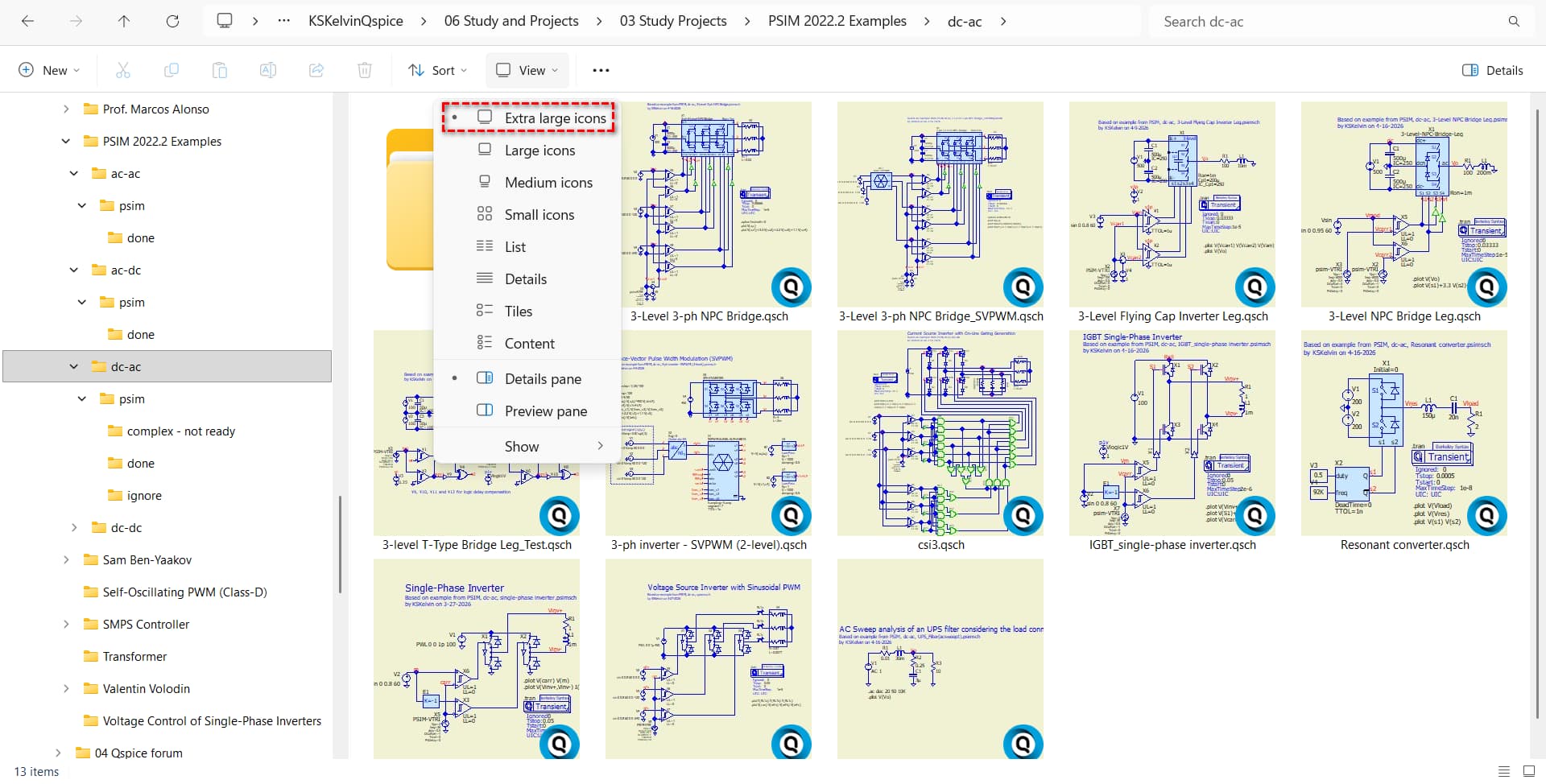Open the See more three-dots menu
The height and width of the screenshot is (784, 1546).
point(601,71)
